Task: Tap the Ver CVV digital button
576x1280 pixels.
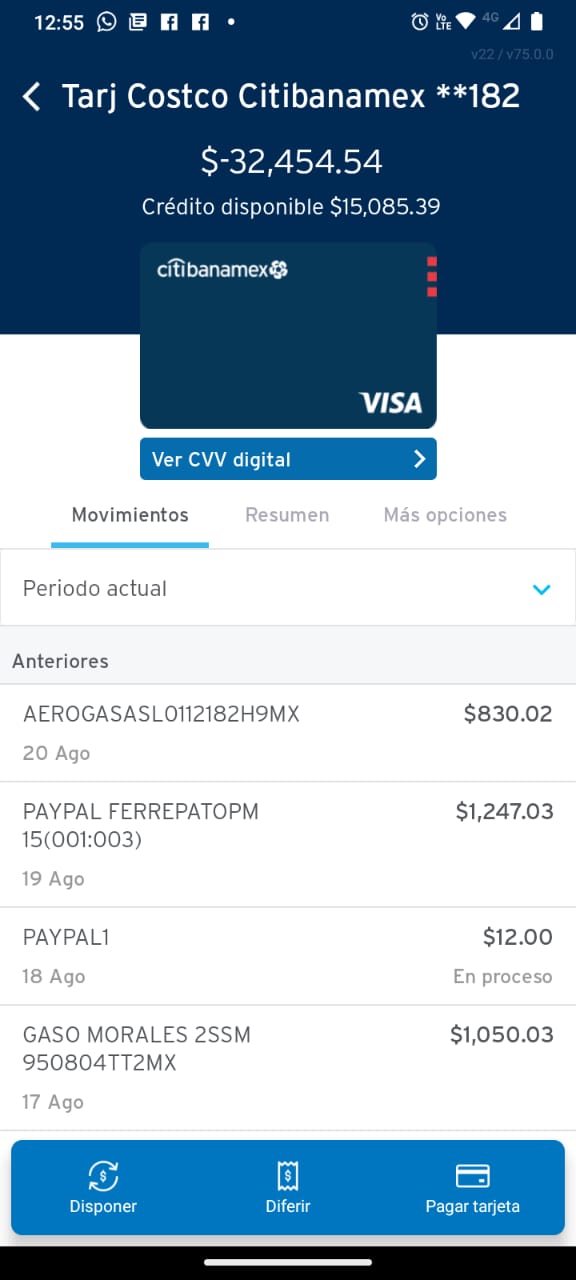Action: (x=288, y=459)
